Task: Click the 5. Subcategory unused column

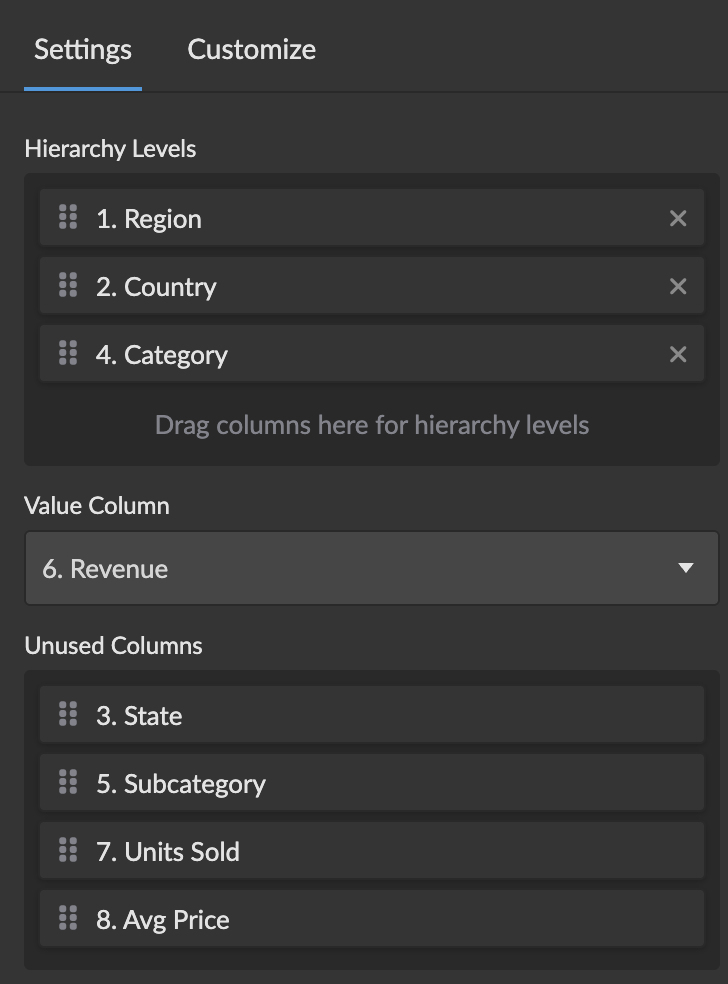Action: click(x=300, y=783)
